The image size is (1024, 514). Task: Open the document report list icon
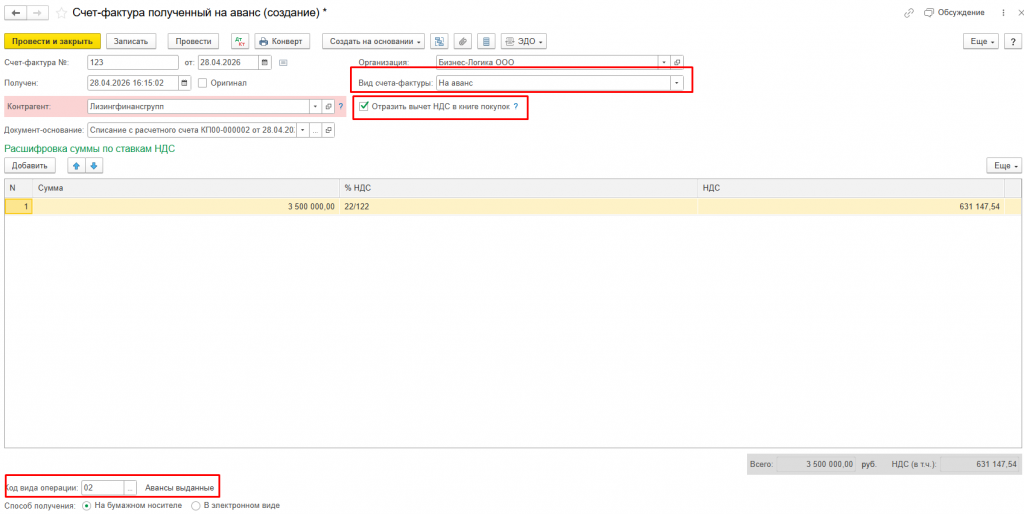[485, 41]
